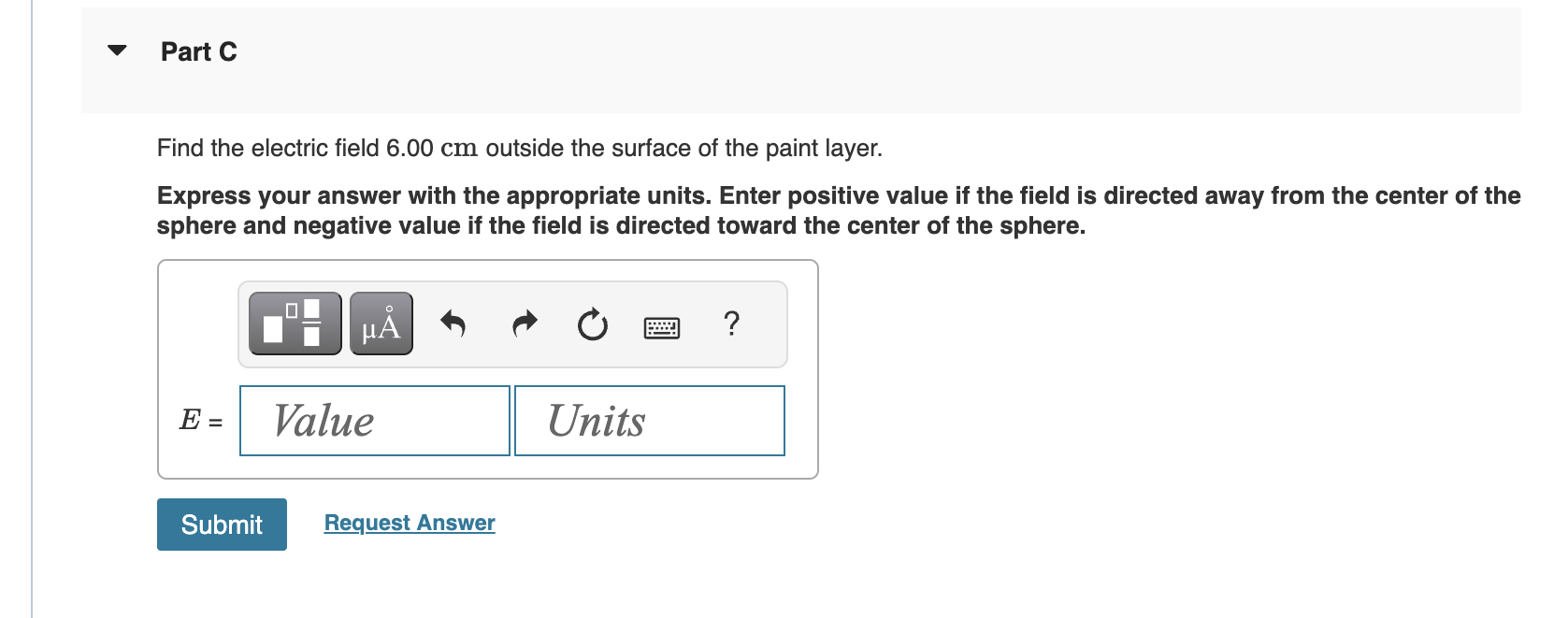Click the Units entry box

click(648, 420)
